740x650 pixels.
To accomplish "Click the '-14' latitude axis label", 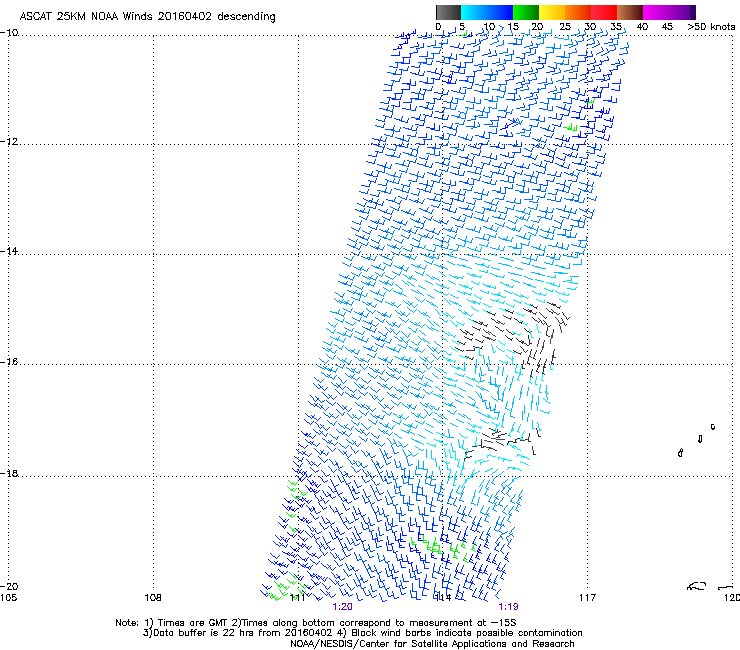I will click(9, 251).
